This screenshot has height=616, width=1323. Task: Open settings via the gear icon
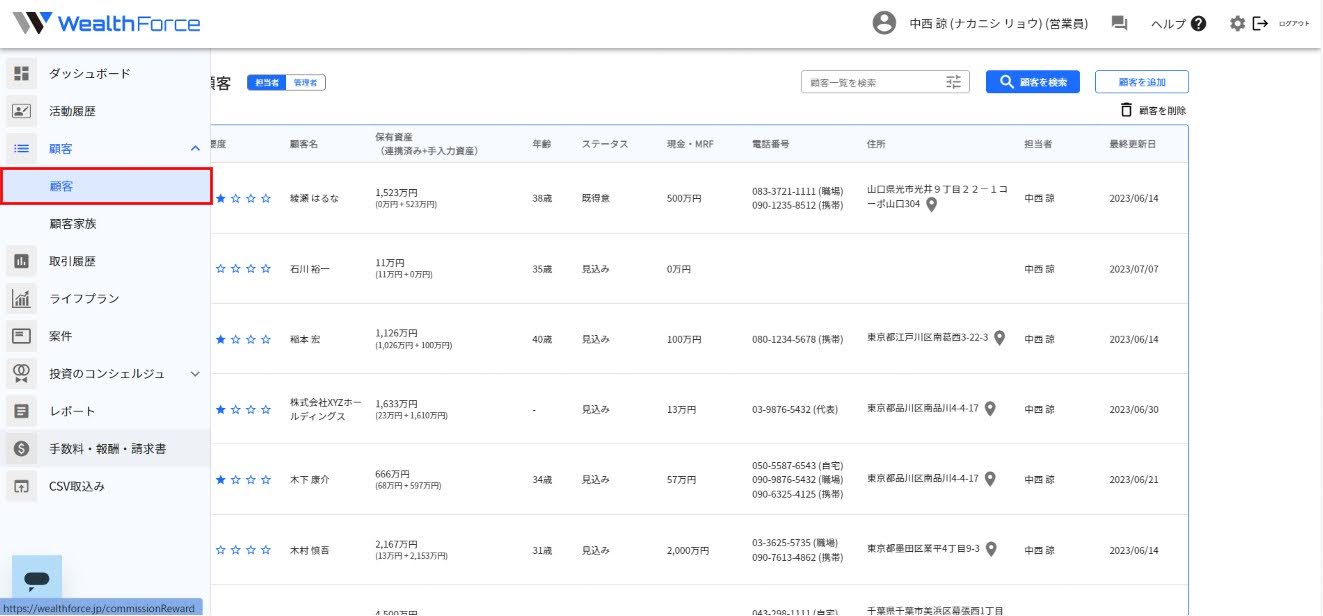pos(1237,23)
